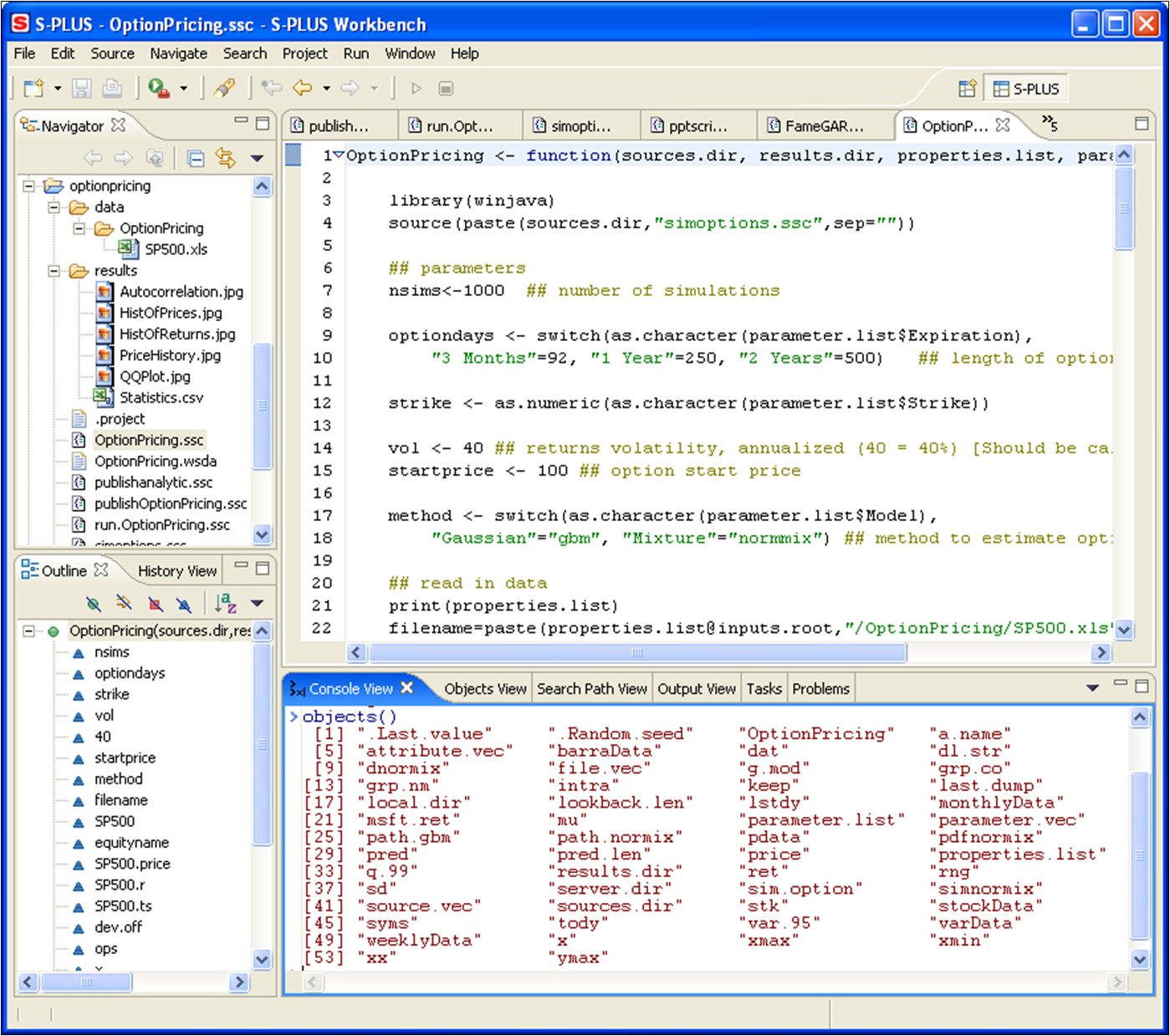
Task: Collapse the data folder
Action: pyautogui.click(x=54, y=207)
